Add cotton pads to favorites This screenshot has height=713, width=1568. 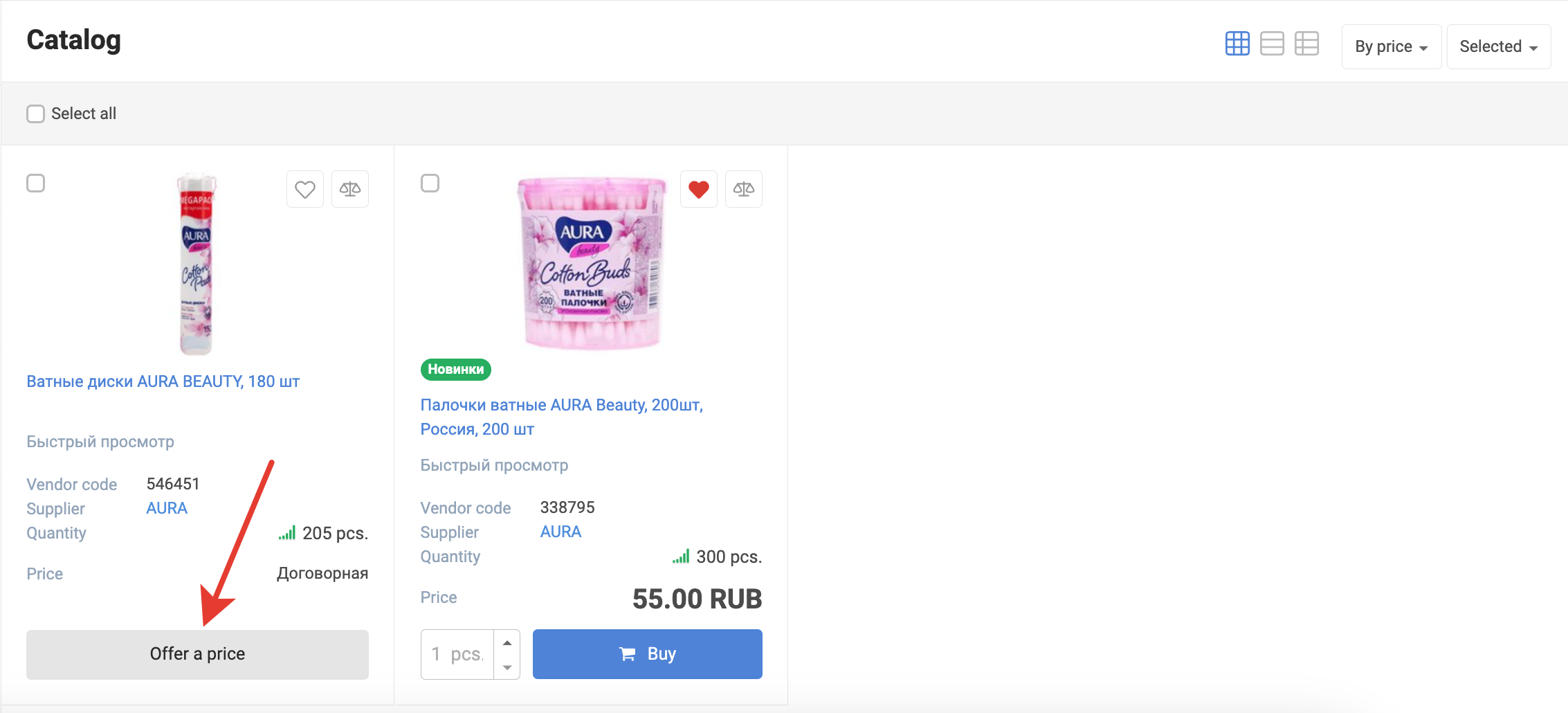305,189
